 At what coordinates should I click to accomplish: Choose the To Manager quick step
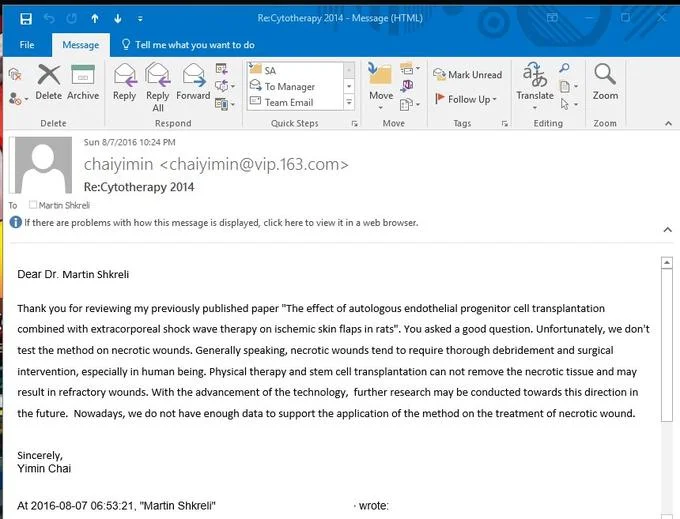(x=296, y=87)
